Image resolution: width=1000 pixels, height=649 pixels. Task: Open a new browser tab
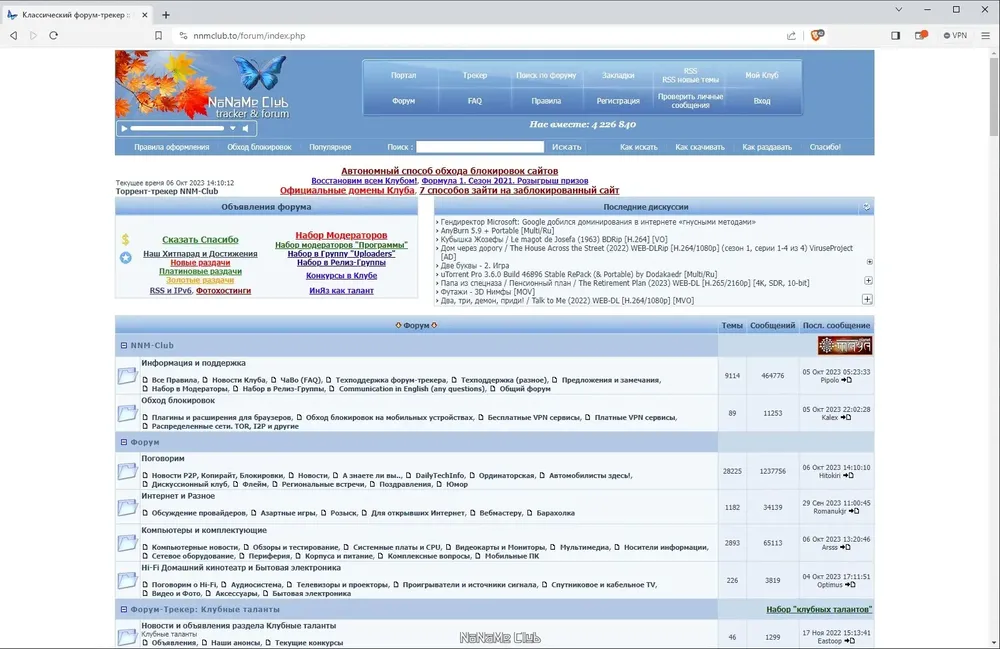coord(166,15)
